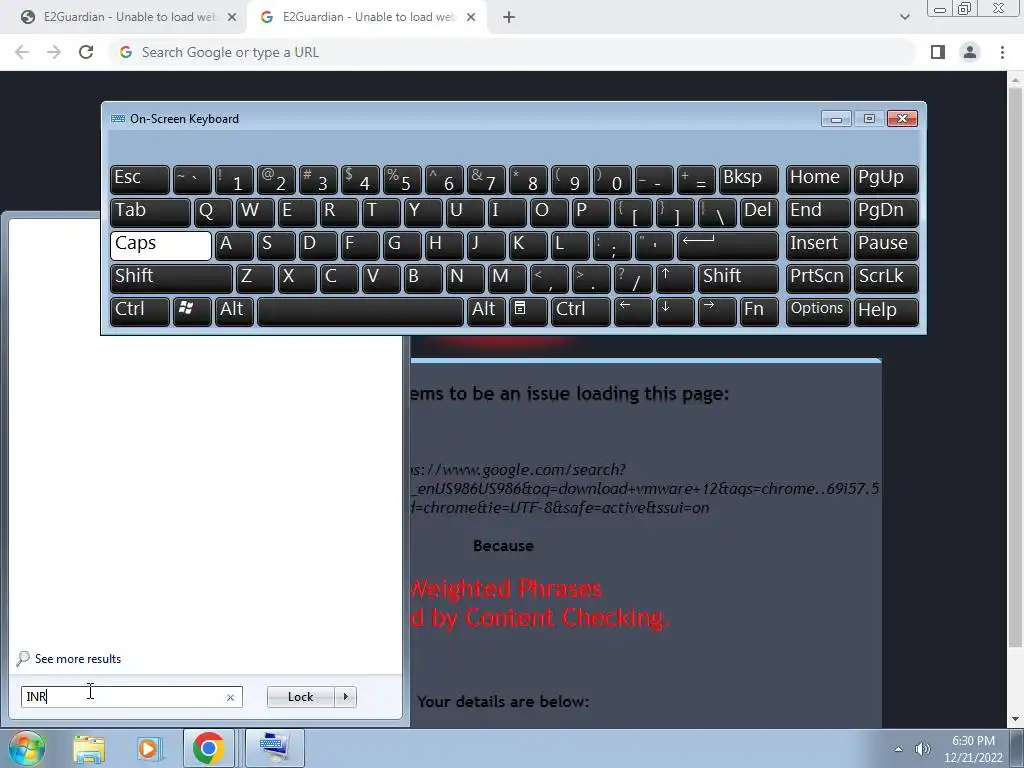Open the Chrome three-dot menu
This screenshot has width=1024, height=768.
tap(1002, 52)
